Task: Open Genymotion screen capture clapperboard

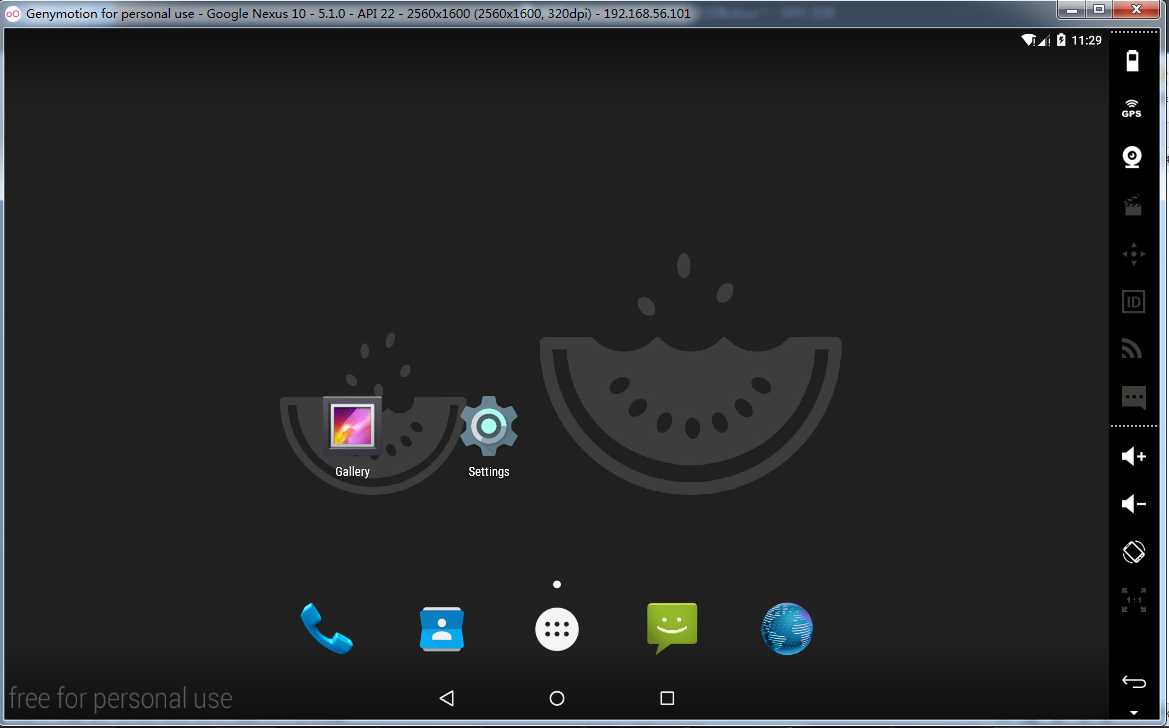Action: click(1133, 205)
